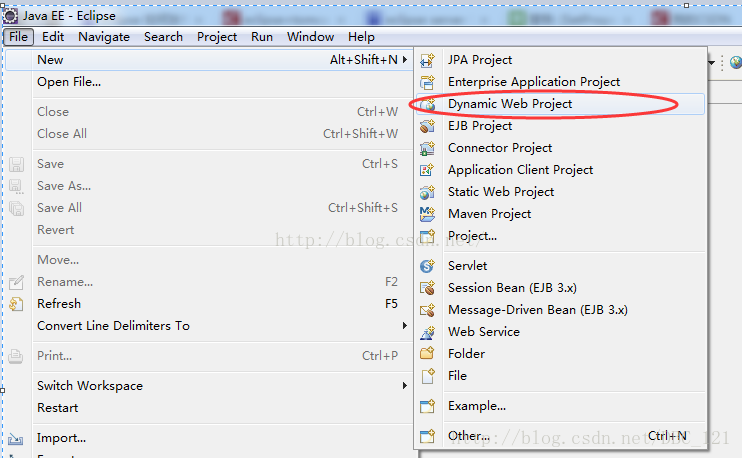Open the Project menu
742x458 pixels.
217,36
